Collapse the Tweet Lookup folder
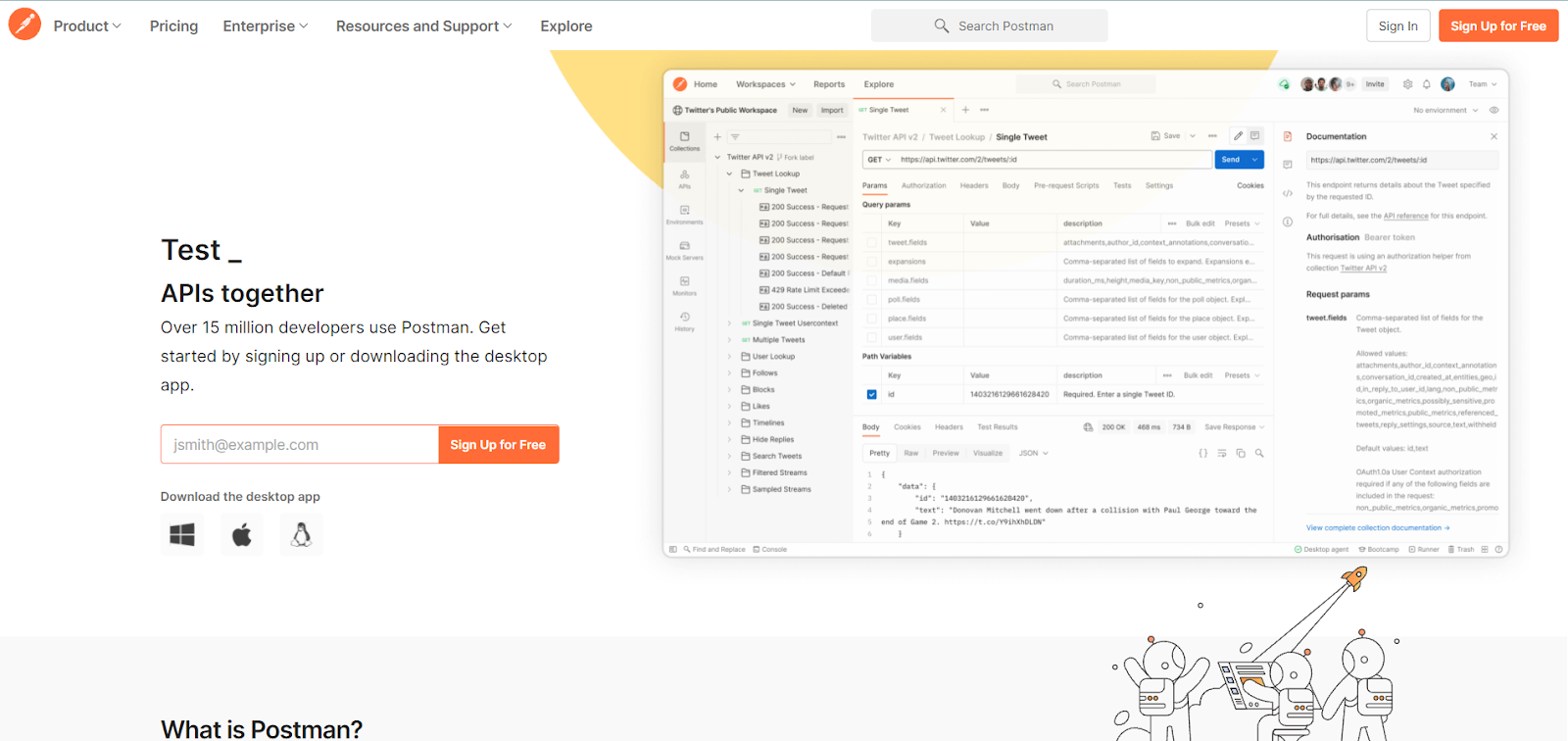The height and width of the screenshot is (741, 1568). click(729, 173)
